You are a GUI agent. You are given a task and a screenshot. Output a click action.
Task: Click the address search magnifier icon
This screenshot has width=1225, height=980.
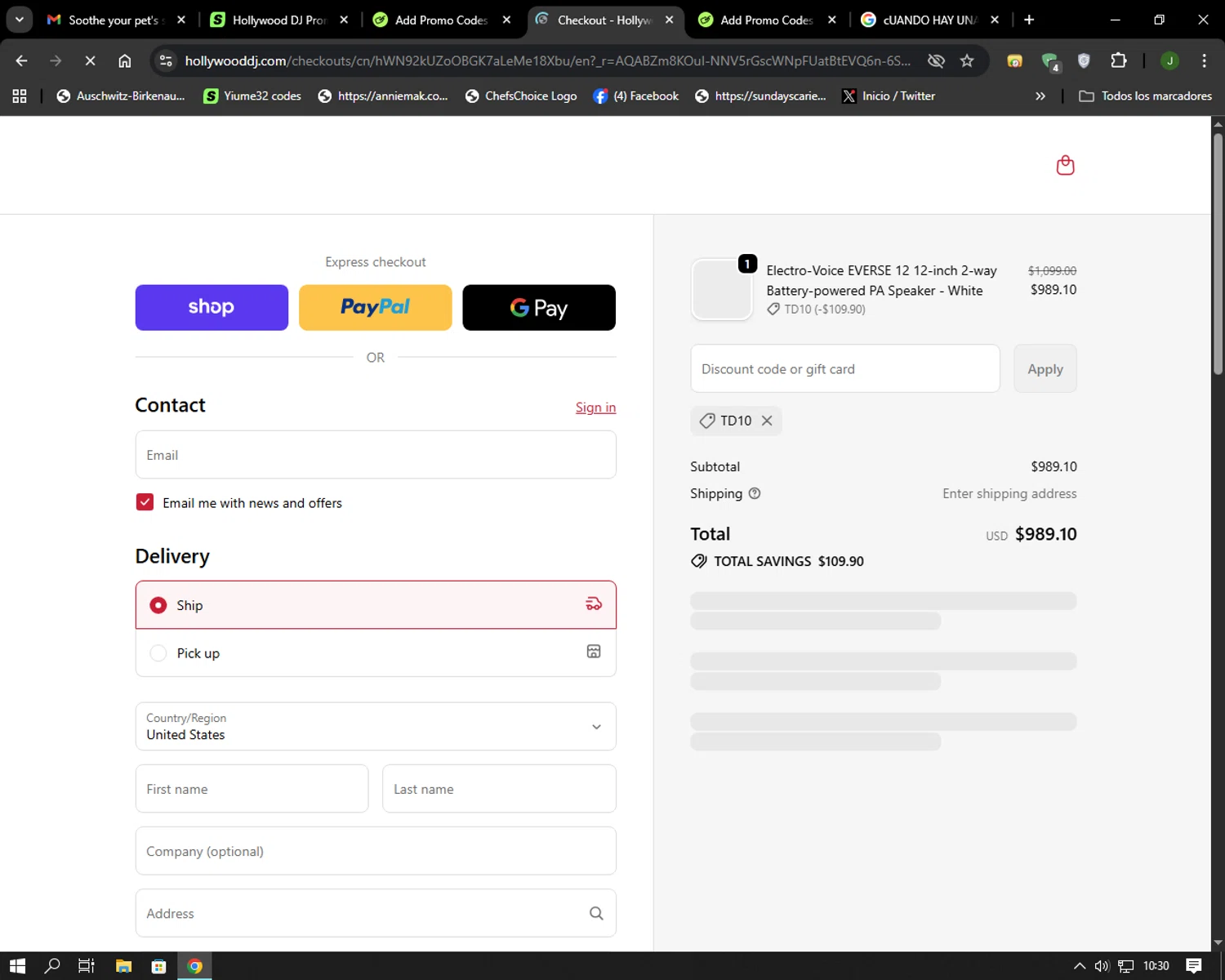pyautogui.click(x=596, y=913)
